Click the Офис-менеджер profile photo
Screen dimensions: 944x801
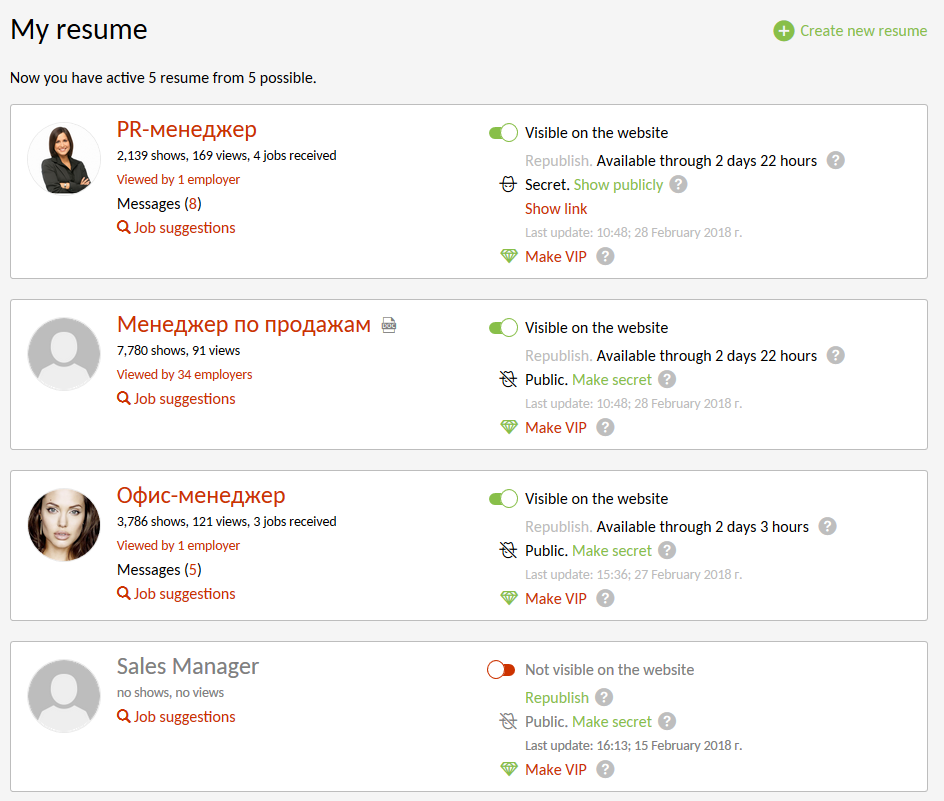click(x=64, y=525)
